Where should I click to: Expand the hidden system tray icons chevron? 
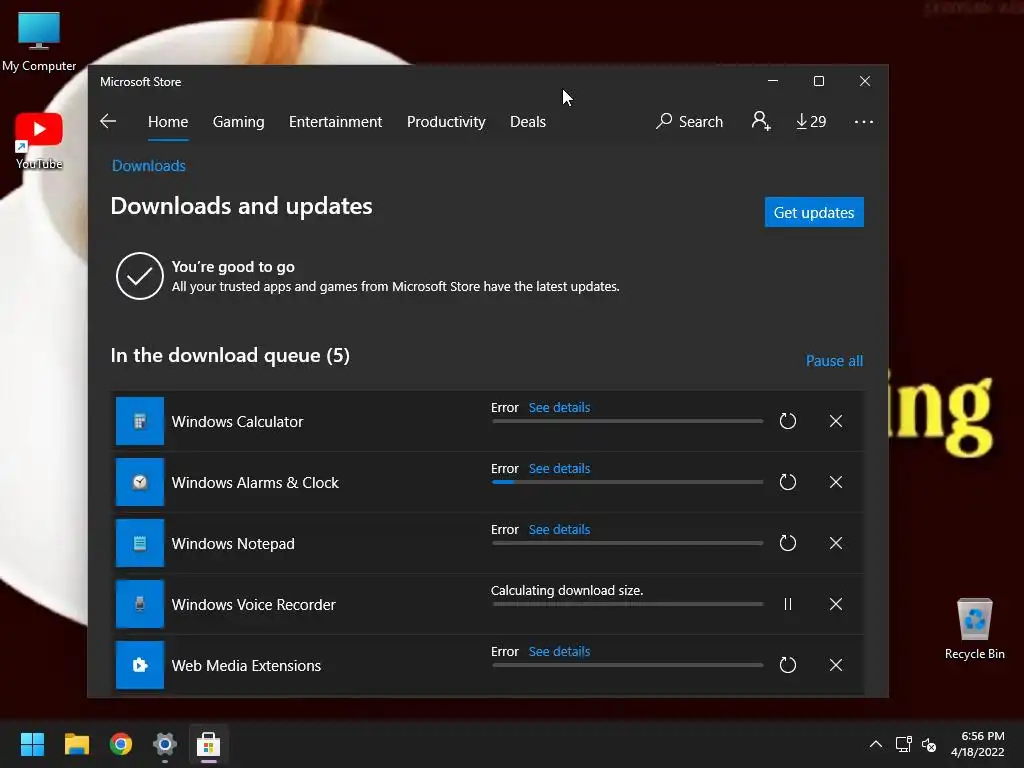click(876, 744)
